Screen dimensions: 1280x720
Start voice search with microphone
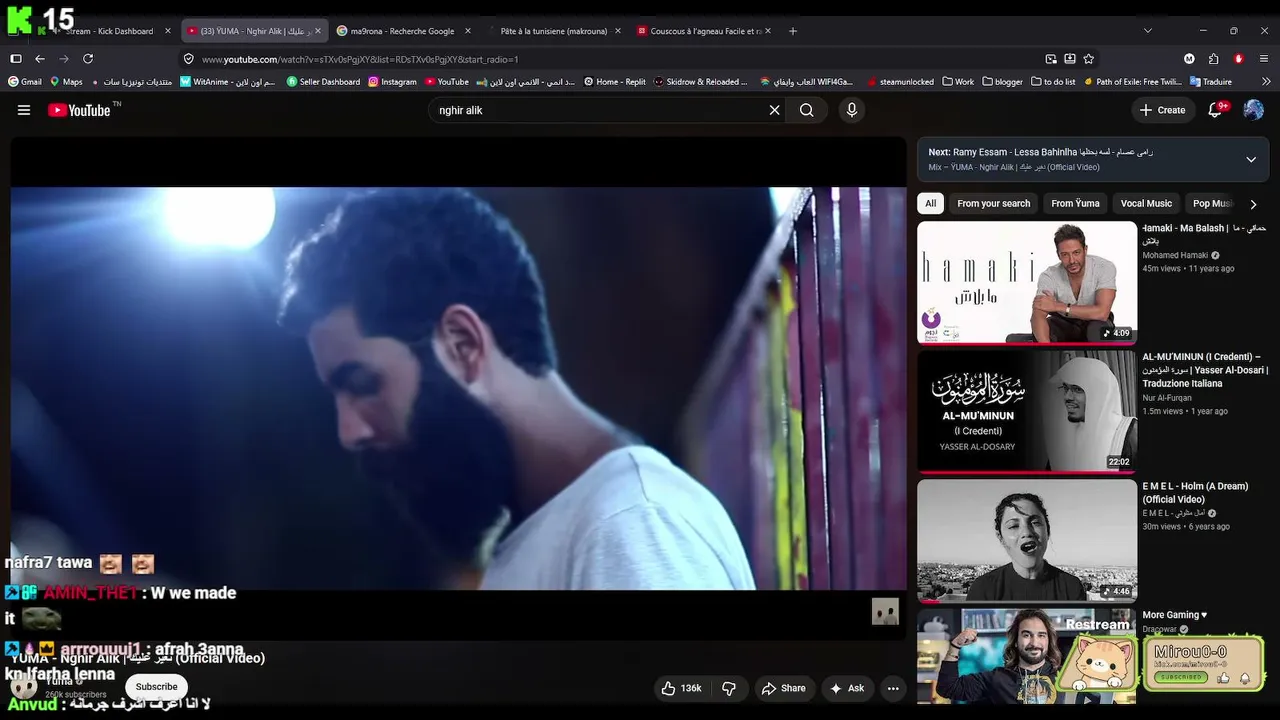[x=852, y=110]
